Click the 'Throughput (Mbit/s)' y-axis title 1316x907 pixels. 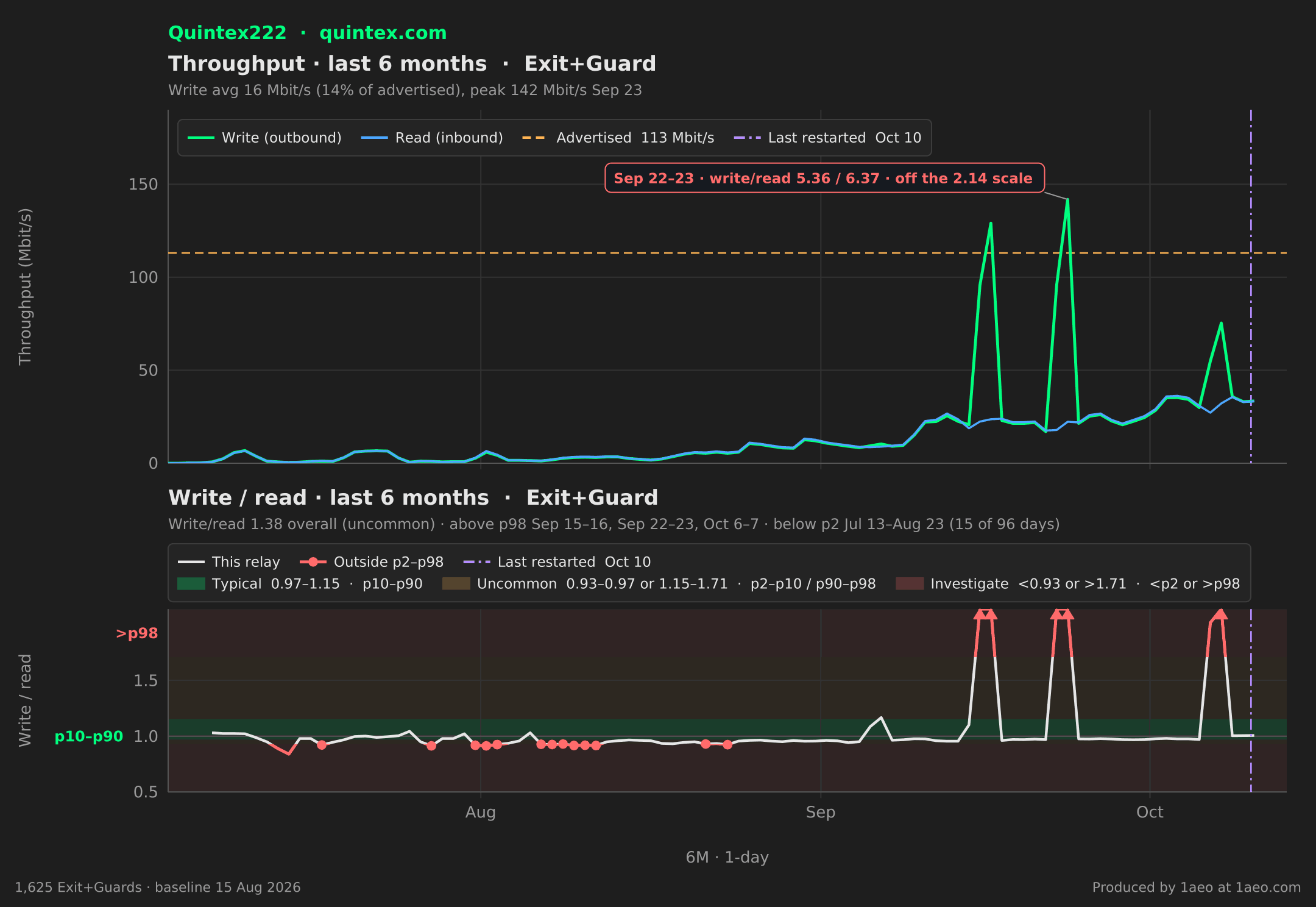pyautogui.click(x=25, y=286)
